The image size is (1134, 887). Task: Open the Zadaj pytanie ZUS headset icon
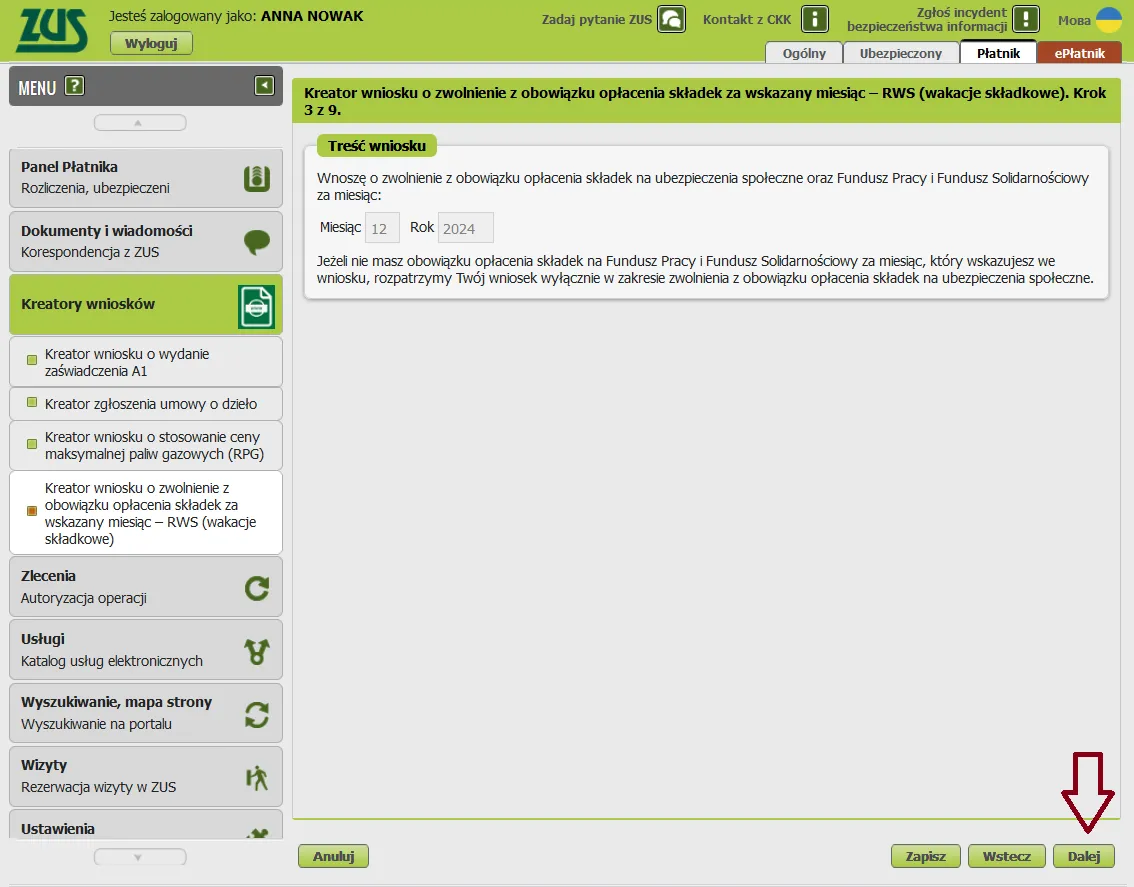tap(672, 19)
